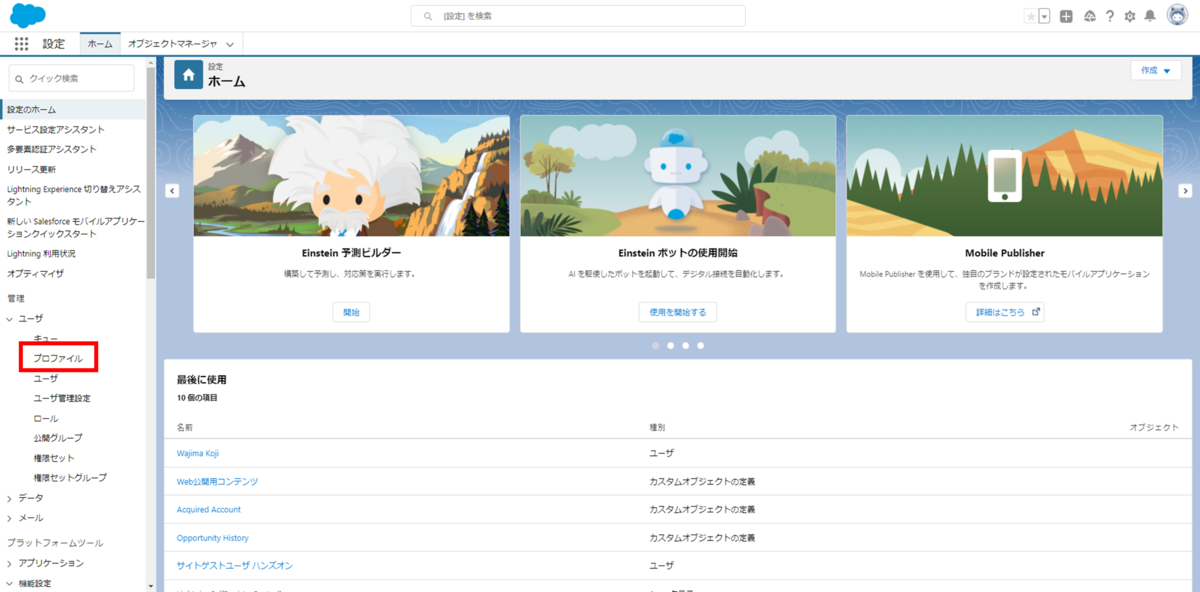Collapse the 機能設定 section

point(10,583)
